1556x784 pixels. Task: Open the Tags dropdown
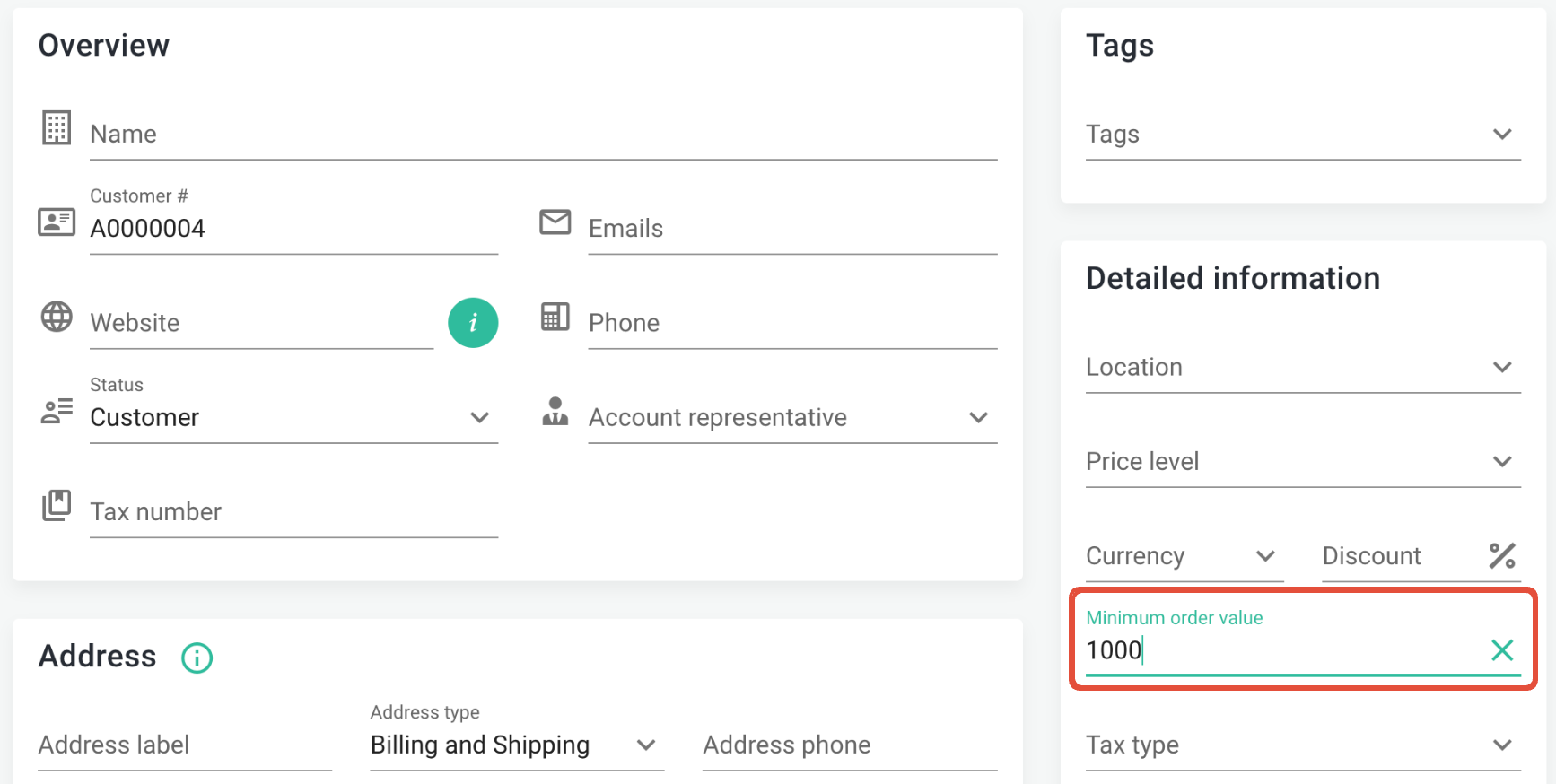[x=1302, y=135]
